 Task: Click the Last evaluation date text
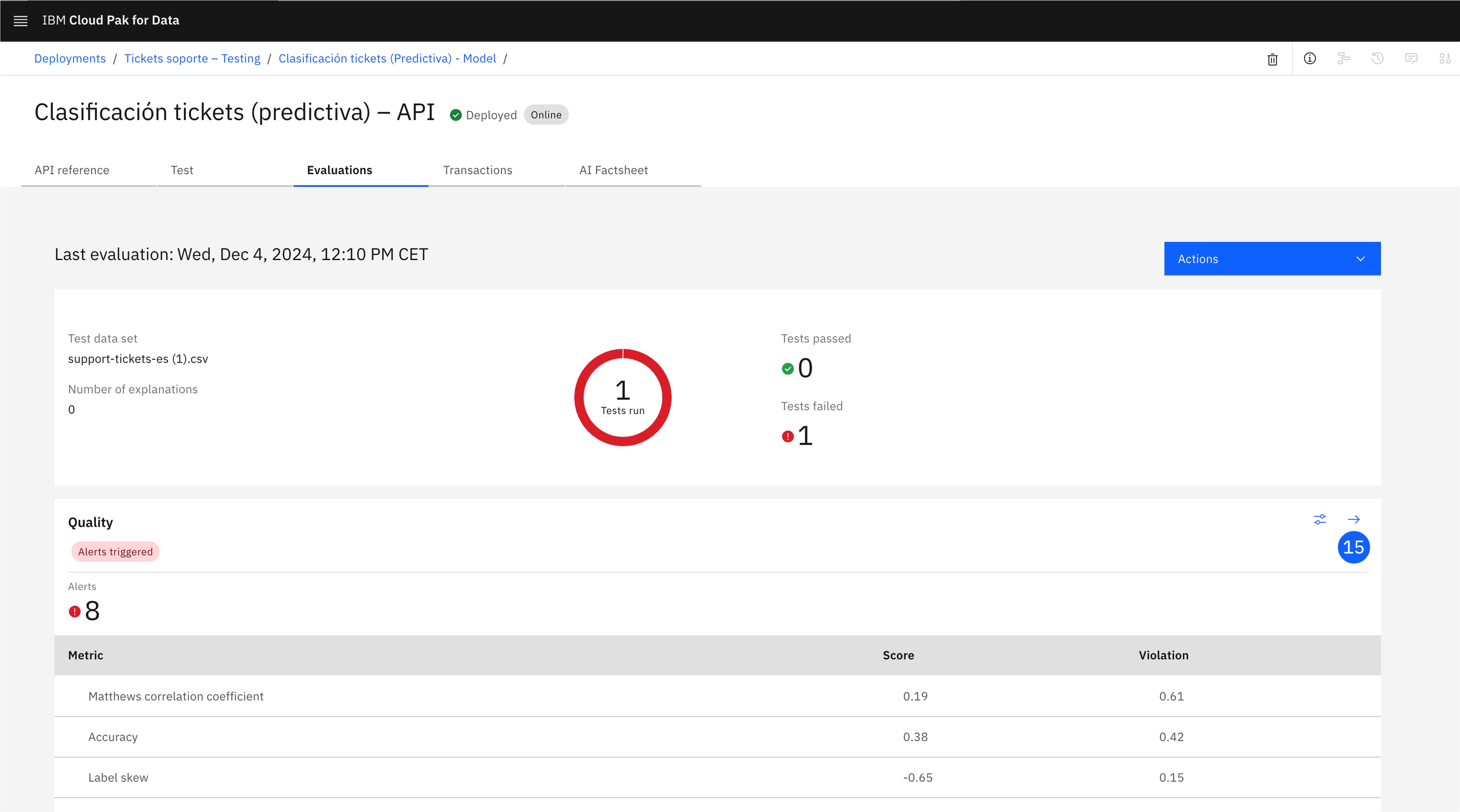pos(241,255)
